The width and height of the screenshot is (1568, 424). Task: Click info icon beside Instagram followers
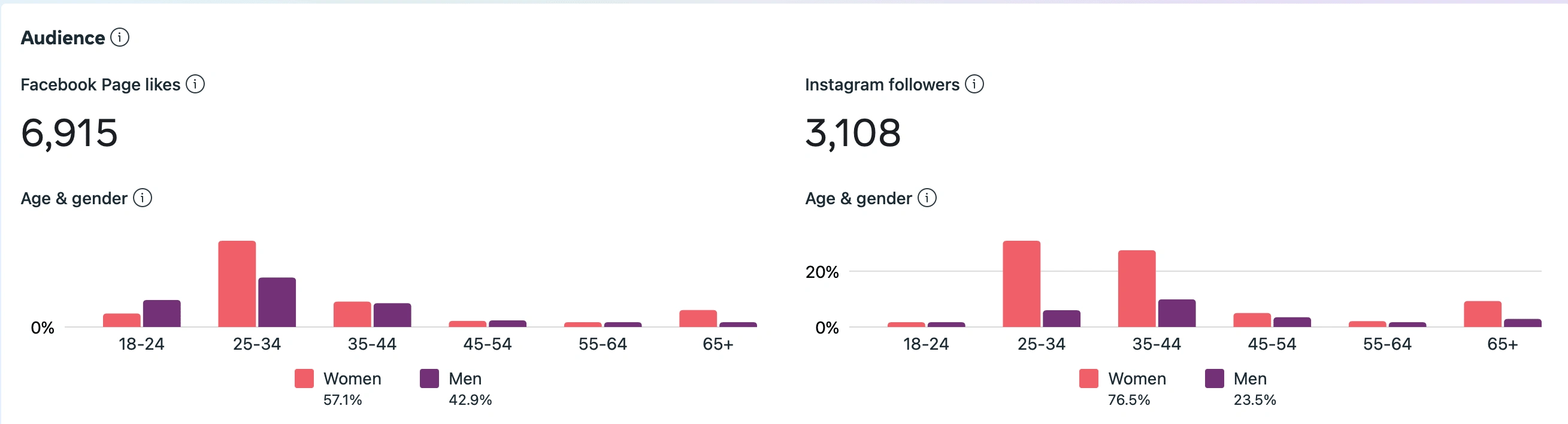[974, 84]
